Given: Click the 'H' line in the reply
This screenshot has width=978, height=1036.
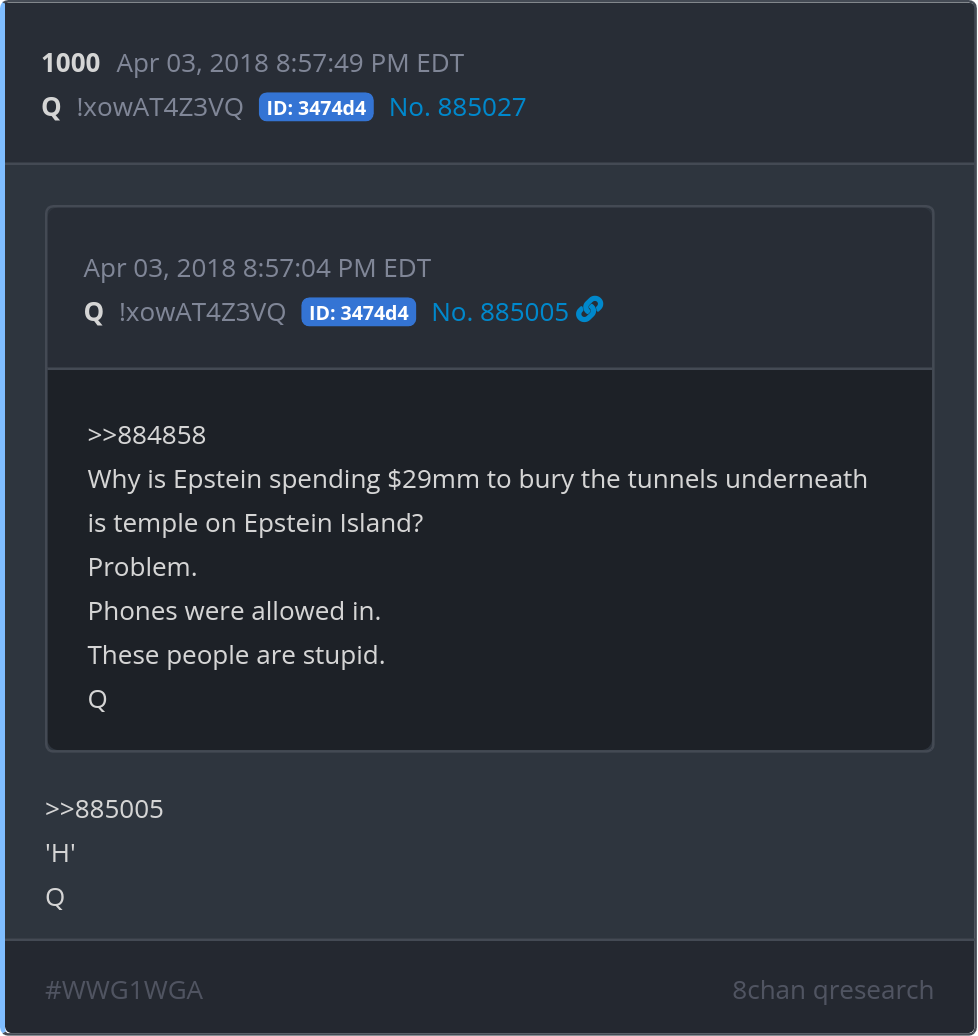Looking at the screenshot, I should (x=61, y=853).
